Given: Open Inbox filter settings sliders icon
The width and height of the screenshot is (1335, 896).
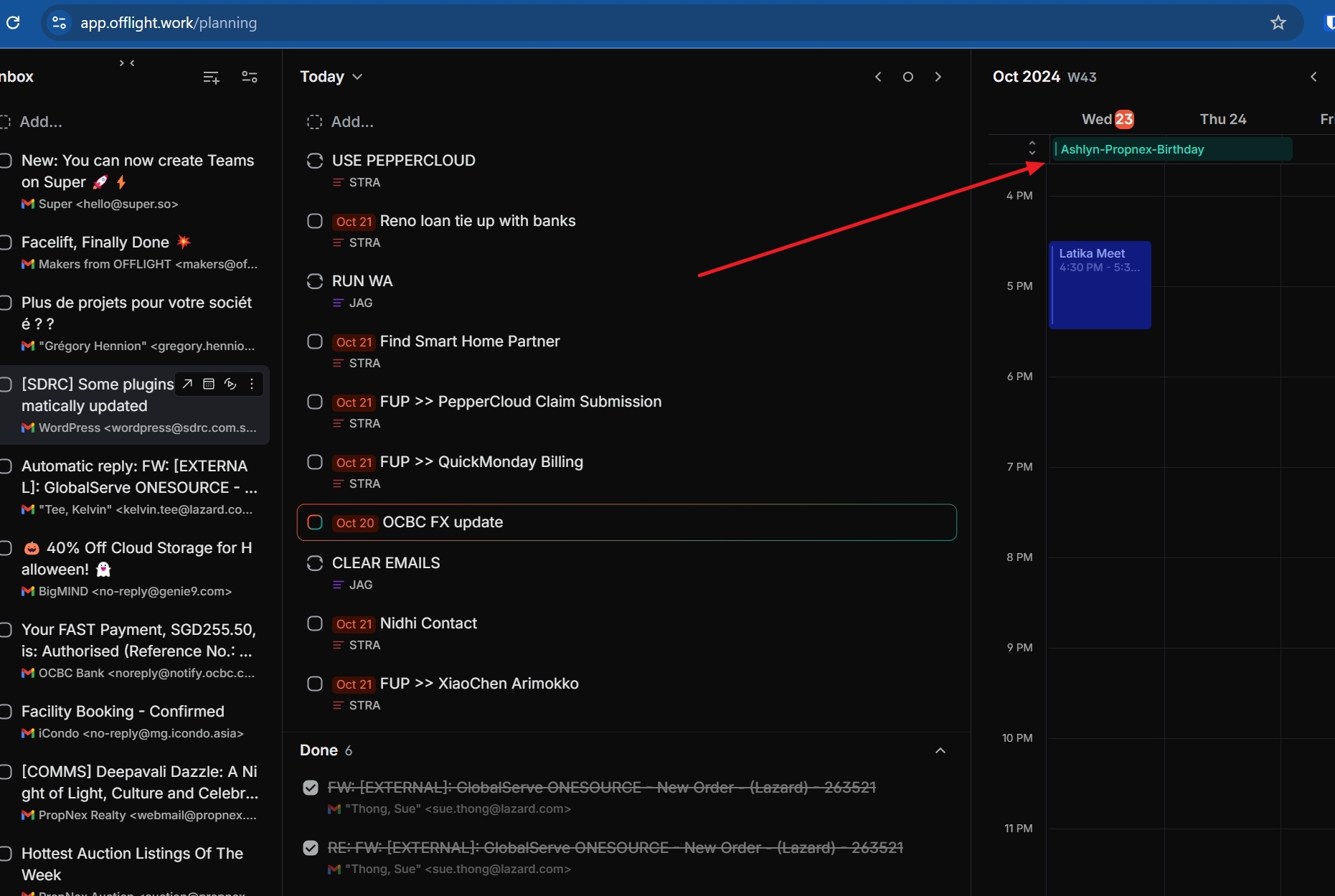Looking at the screenshot, I should pos(250,77).
